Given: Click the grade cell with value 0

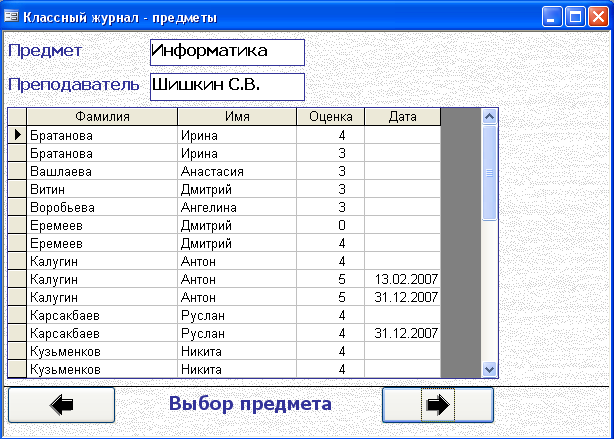Looking at the screenshot, I should point(330,225).
